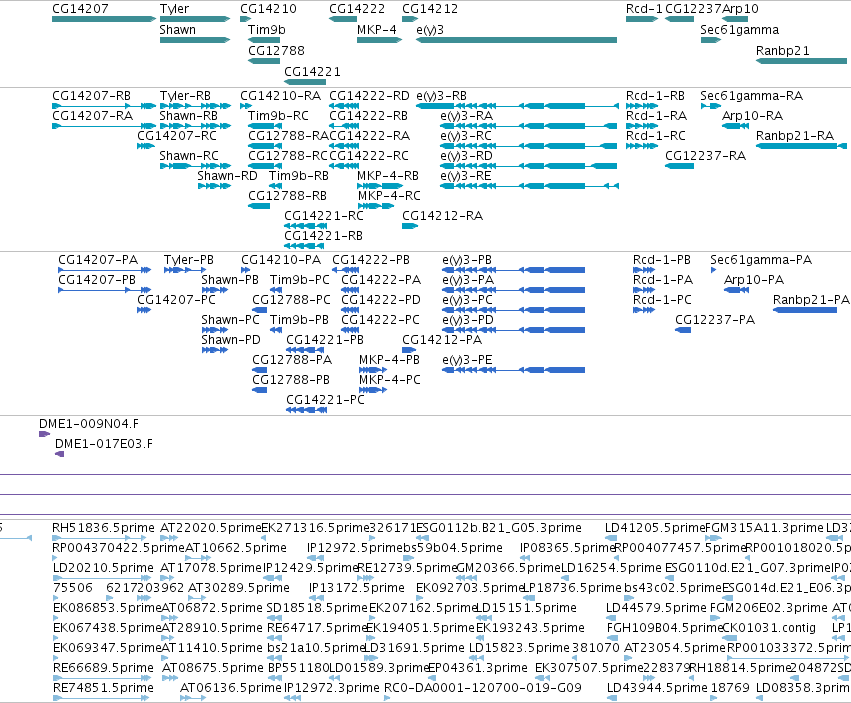
Task: Select the RC0-DA0001-120700-019-G09 EST label
Action: click(x=483, y=688)
